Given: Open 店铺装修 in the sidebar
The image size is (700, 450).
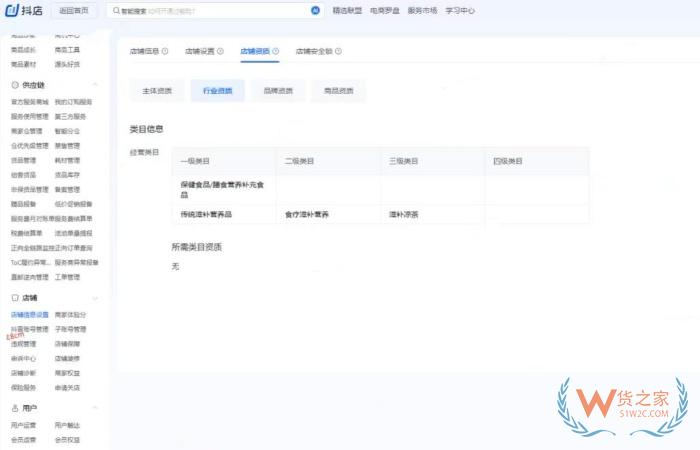Looking at the screenshot, I should coord(67,358).
